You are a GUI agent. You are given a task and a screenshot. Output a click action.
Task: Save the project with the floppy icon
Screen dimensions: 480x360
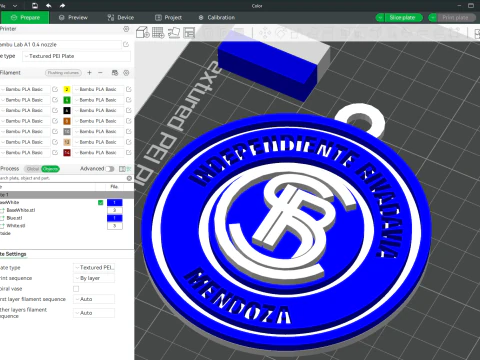click(x=35, y=6)
